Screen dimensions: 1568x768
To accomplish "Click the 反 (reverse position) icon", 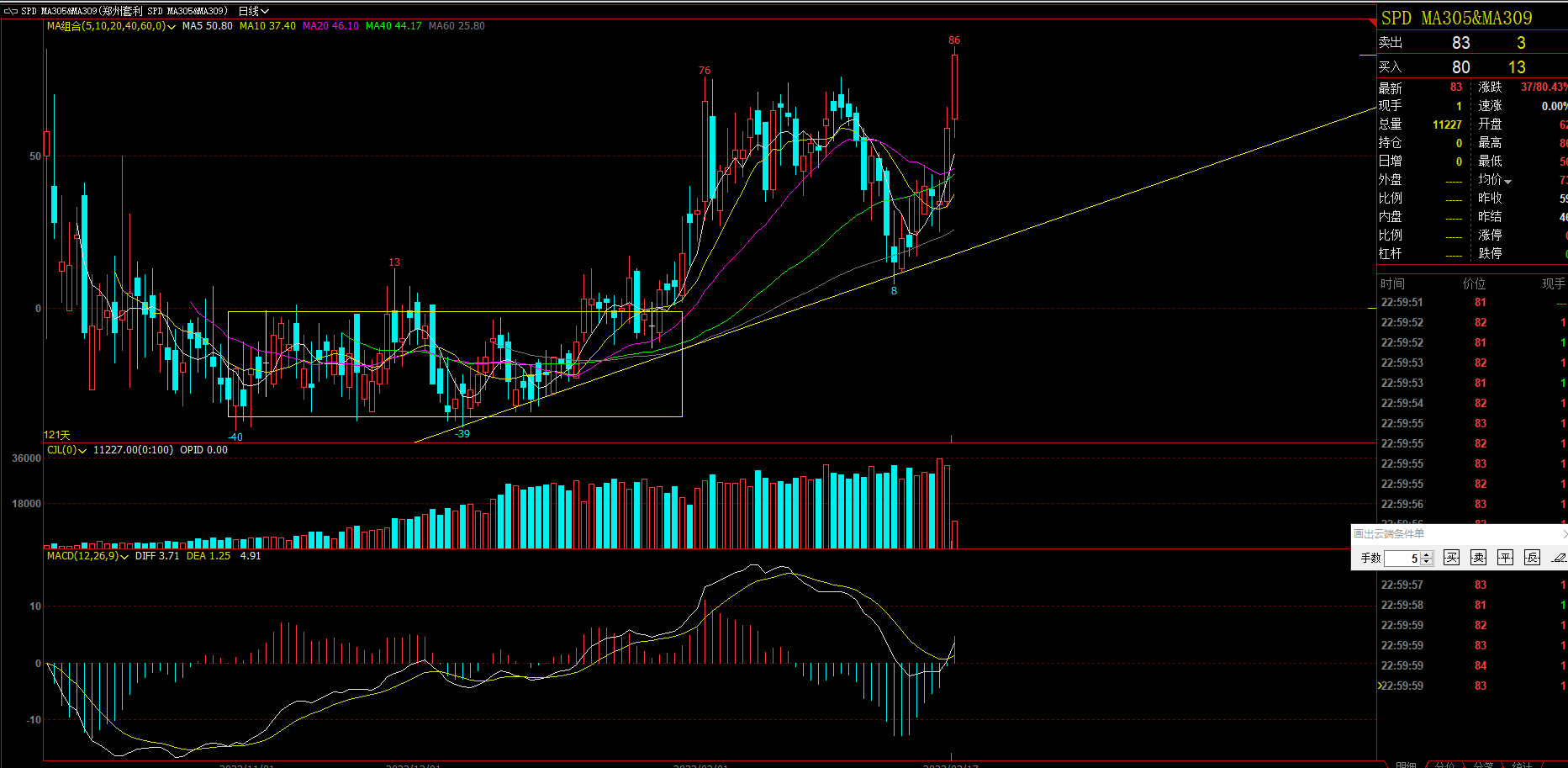I will tap(1532, 558).
